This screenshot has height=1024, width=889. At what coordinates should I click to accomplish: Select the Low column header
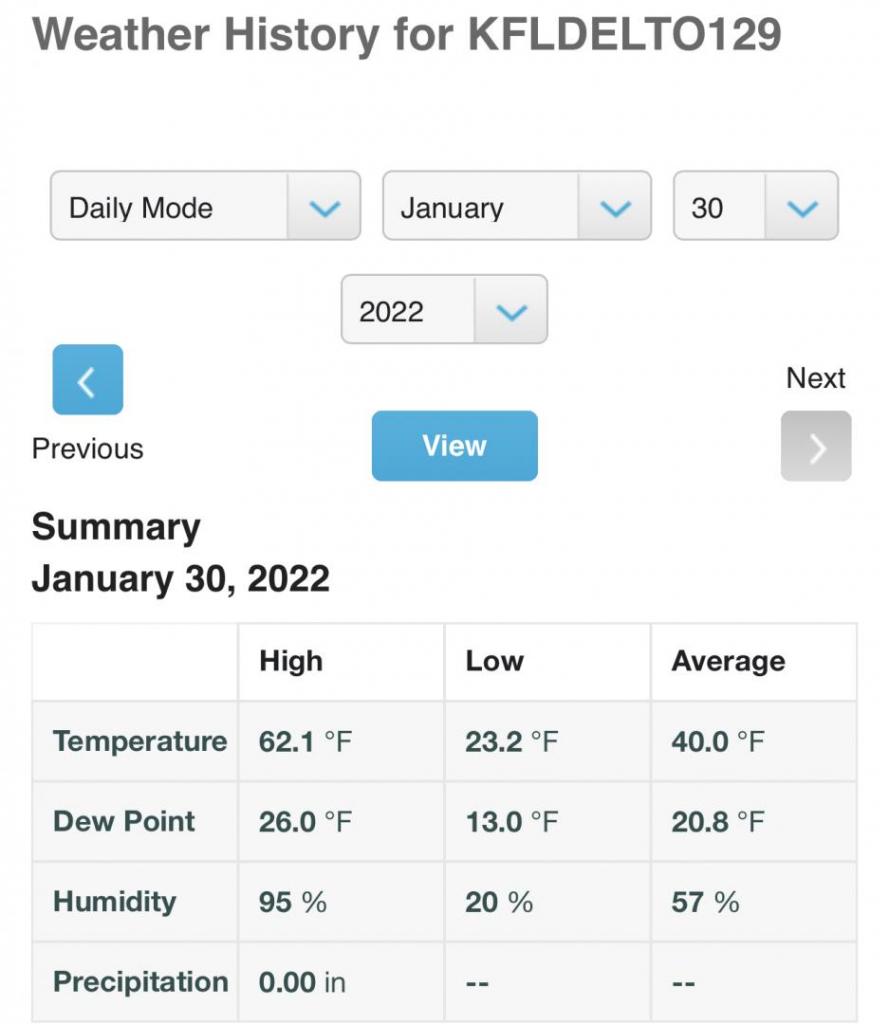(x=495, y=661)
